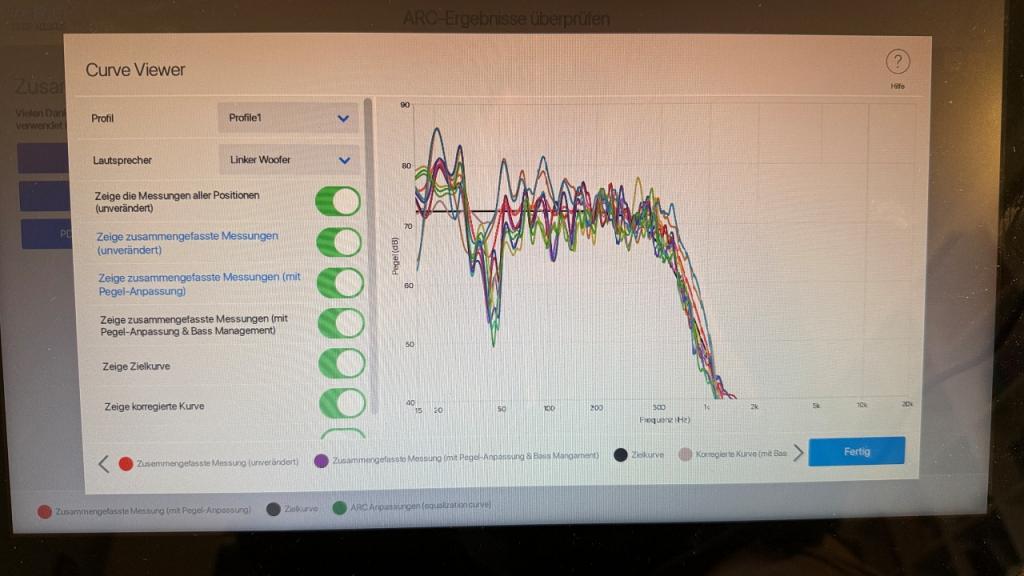This screenshot has width=1024, height=576.
Task: Click red dot for Zusammengefasste Messung (unverändert)
Action: point(126,463)
